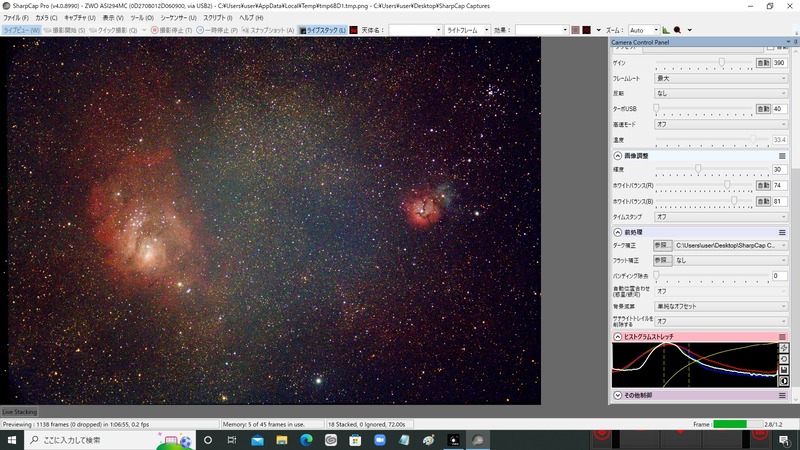Collapse the 画像調整 section
800x450 pixels.
617,156
